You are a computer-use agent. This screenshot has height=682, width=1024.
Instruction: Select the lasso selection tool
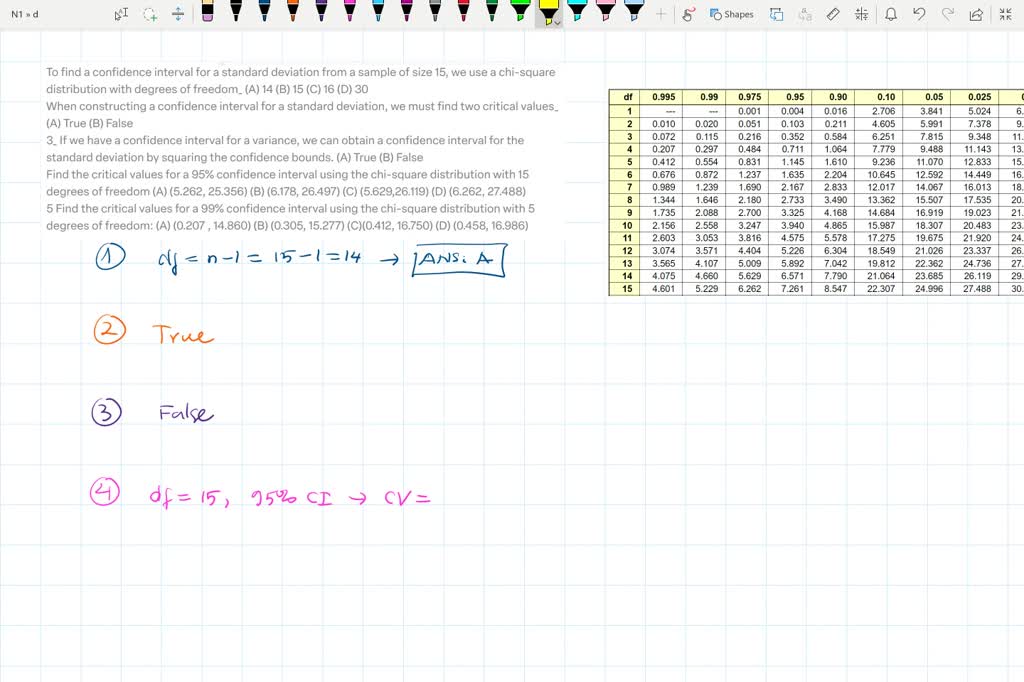pyautogui.click(x=150, y=13)
